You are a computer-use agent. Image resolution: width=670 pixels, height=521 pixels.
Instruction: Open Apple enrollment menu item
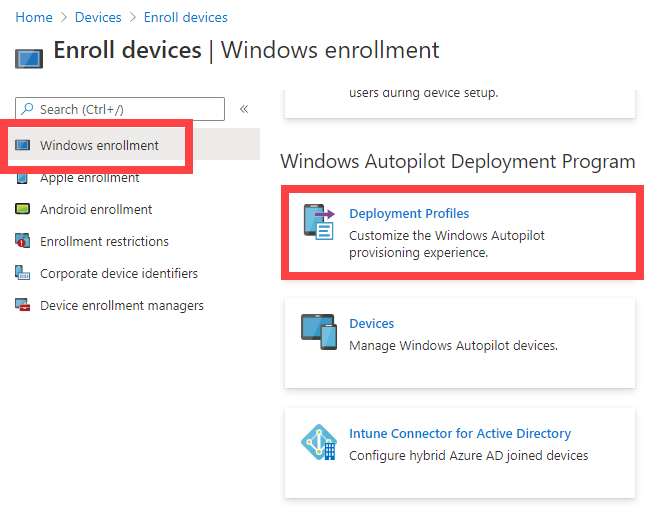(x=90, y=178)
